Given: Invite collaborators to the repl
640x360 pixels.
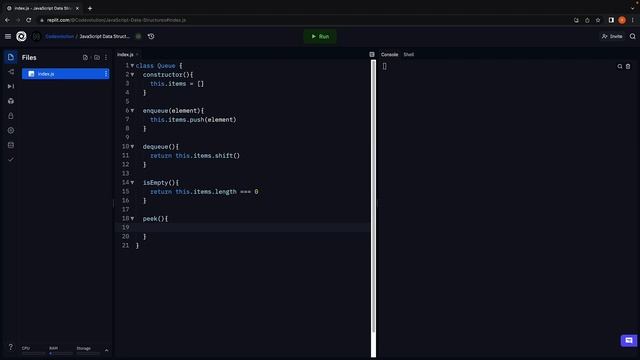Looking at the screenshot, I should [612, 36].
